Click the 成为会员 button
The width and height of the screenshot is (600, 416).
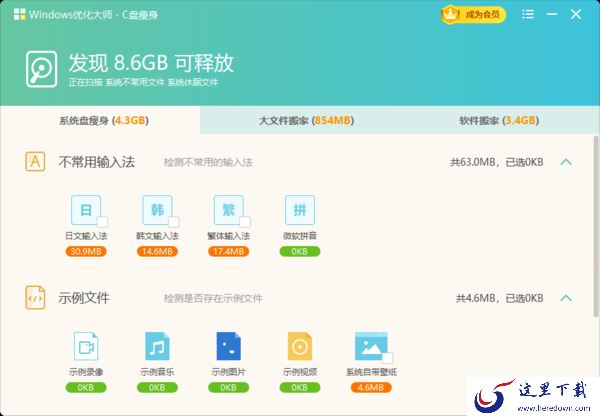coord(474,15)
